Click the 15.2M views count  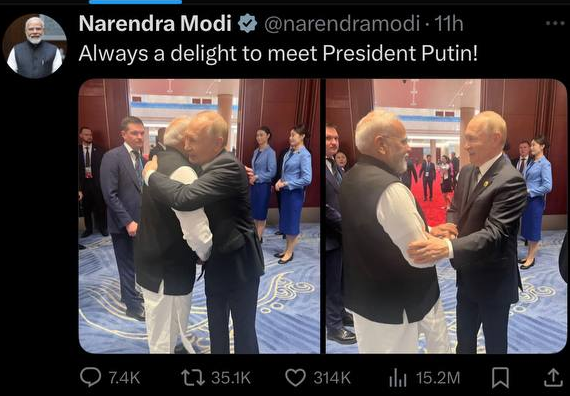coord(438,378)
